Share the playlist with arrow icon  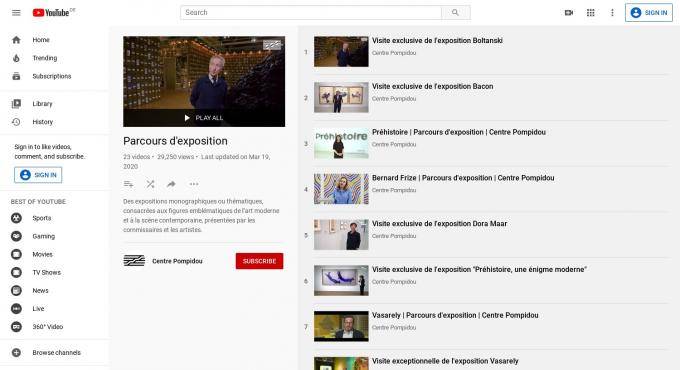[171, 184]
